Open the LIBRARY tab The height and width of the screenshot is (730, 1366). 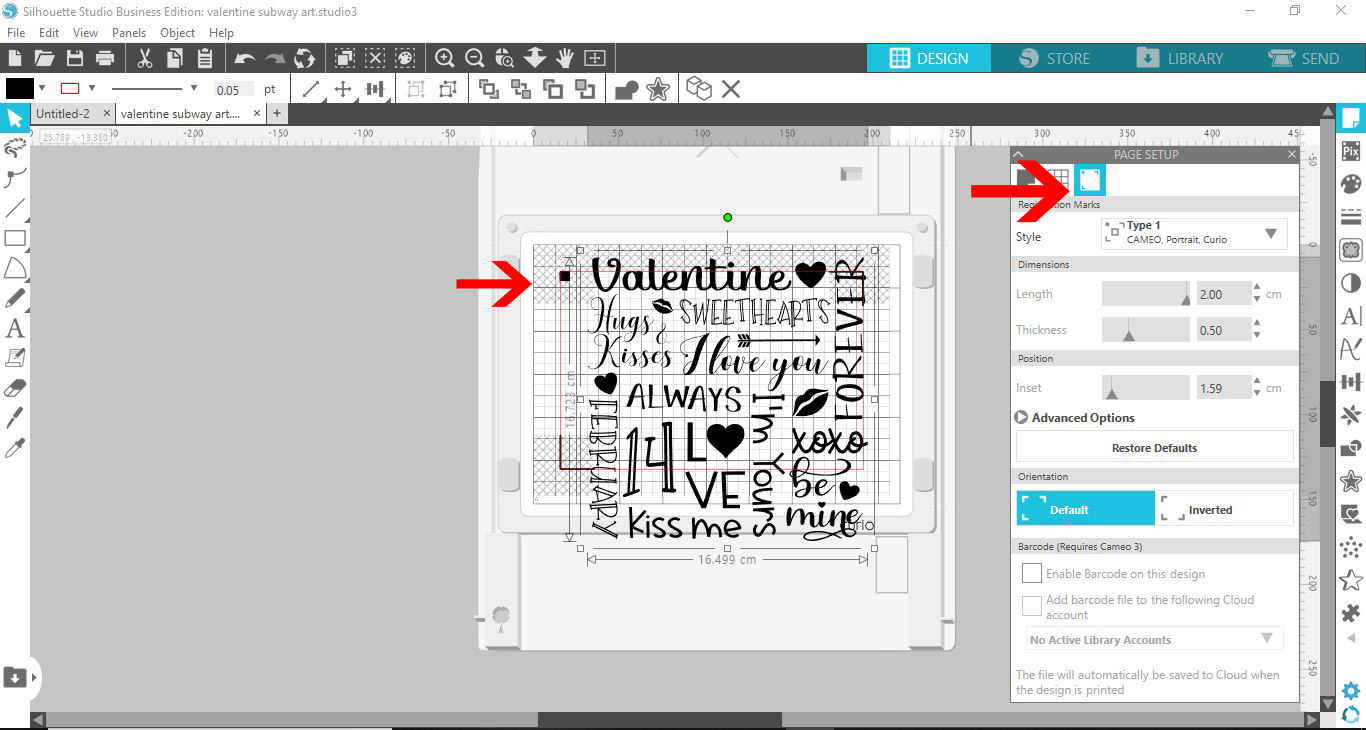click(1180, 58)
